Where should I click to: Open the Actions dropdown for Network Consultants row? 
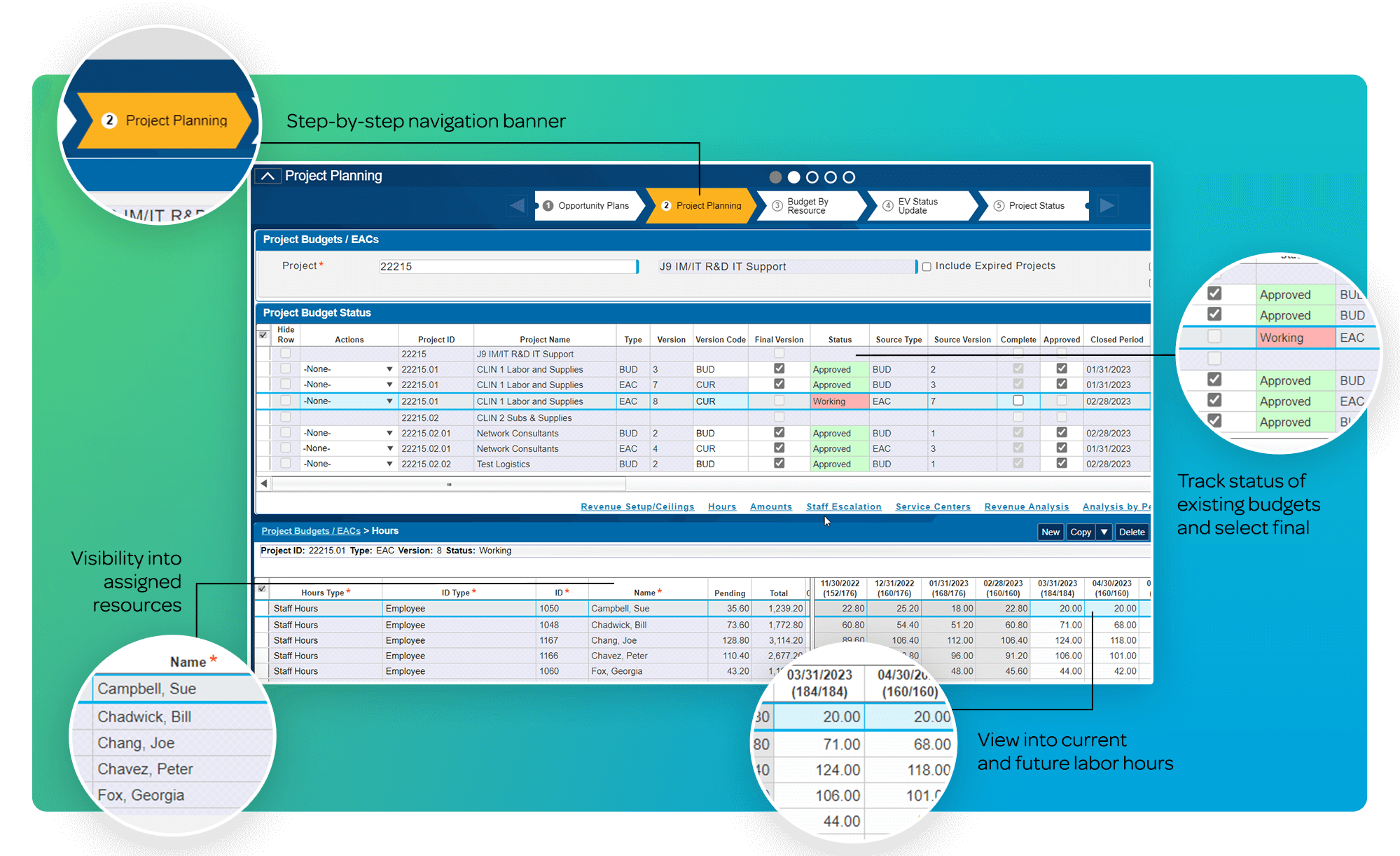coord(389,432)
